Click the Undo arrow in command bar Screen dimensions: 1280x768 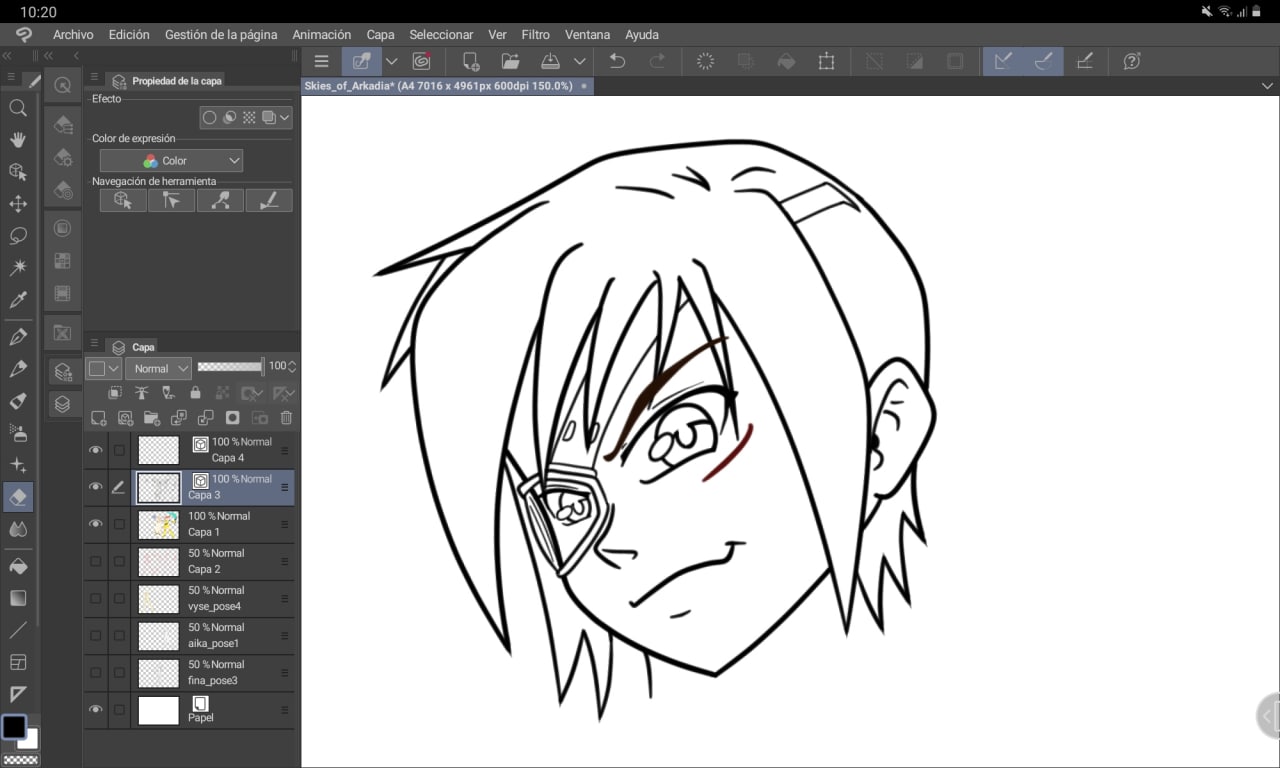click(617, 61)
